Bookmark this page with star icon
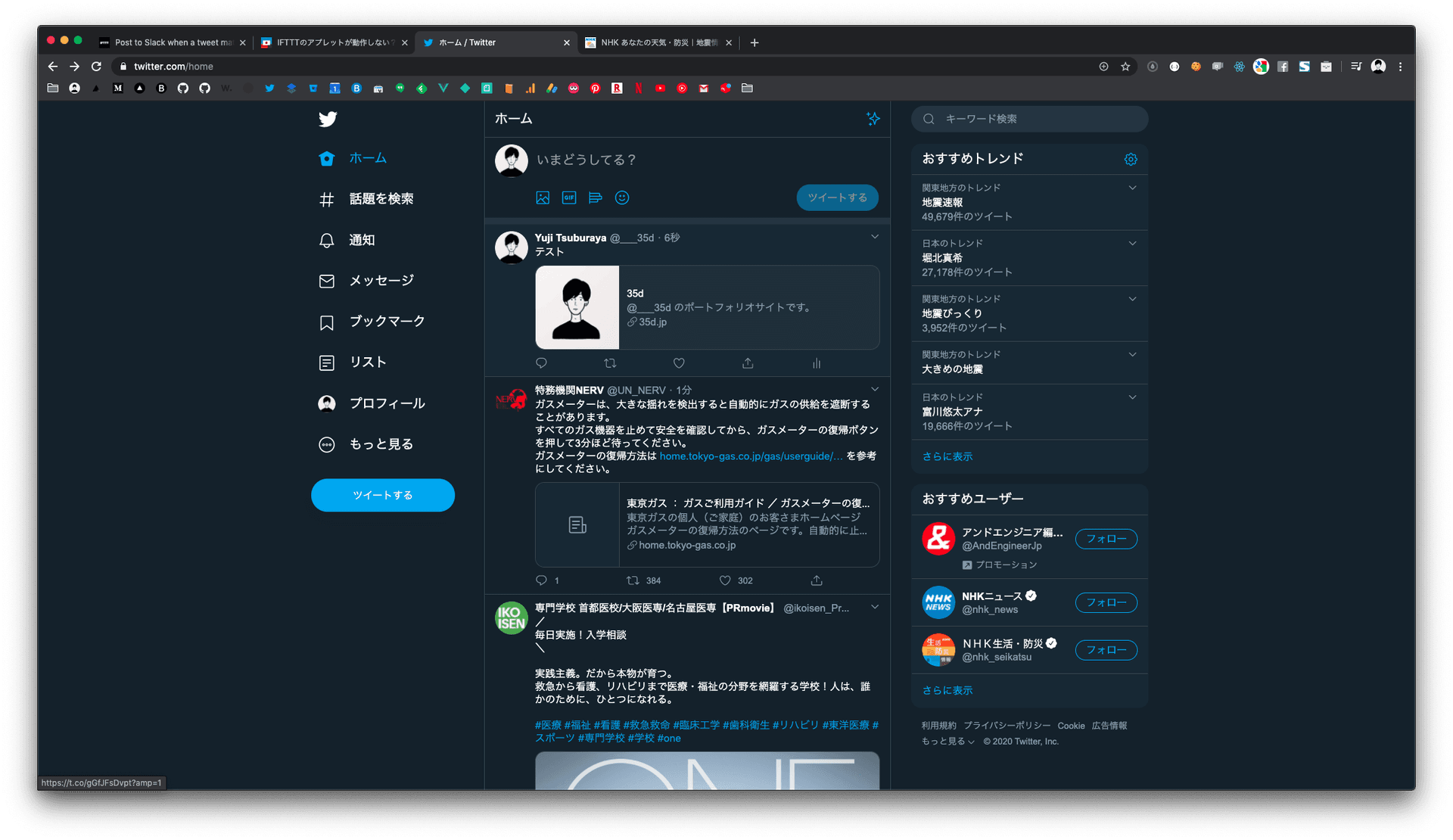 (1125, 67)
